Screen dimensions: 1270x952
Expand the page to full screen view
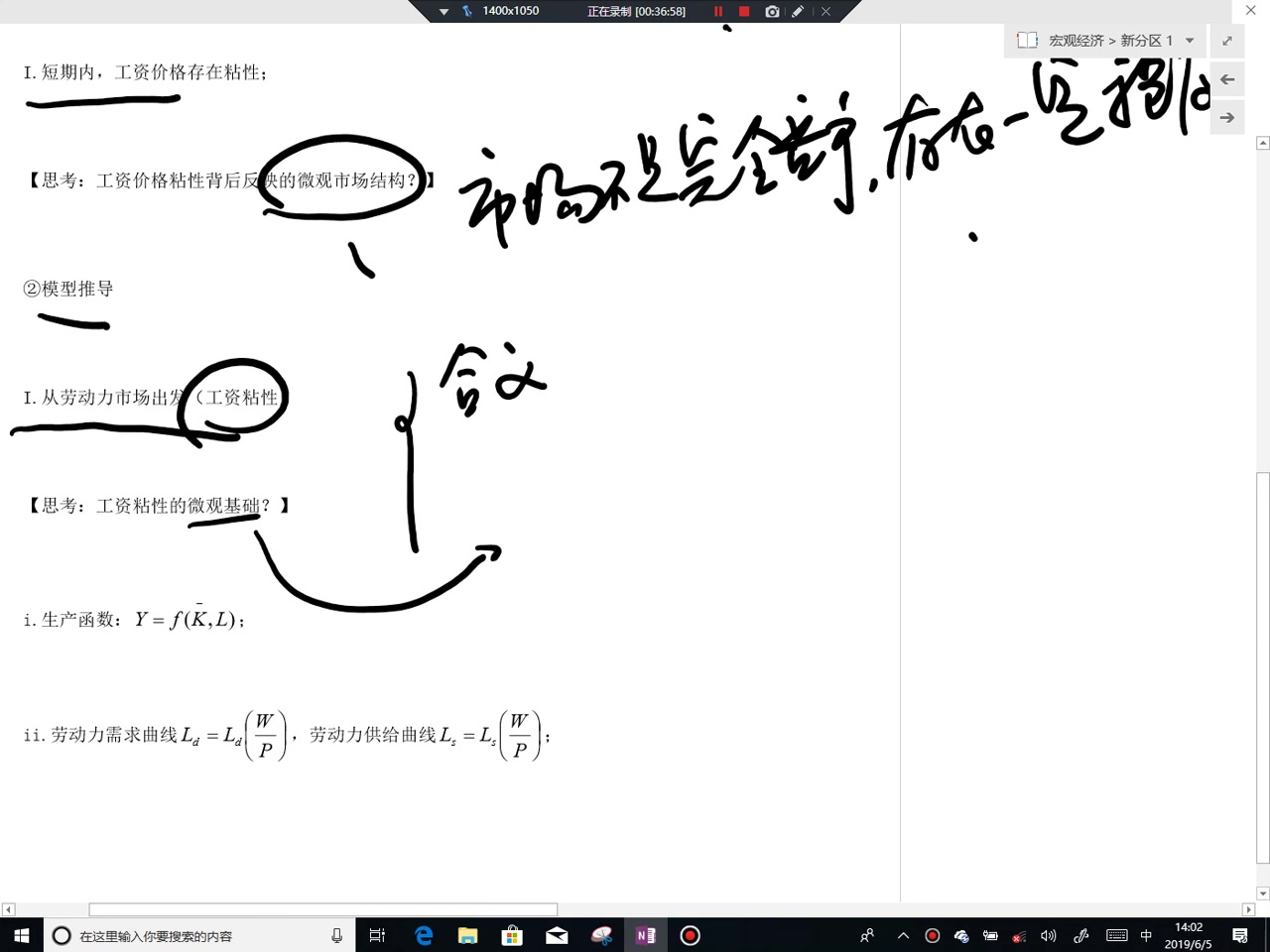tap(1226, 40)
